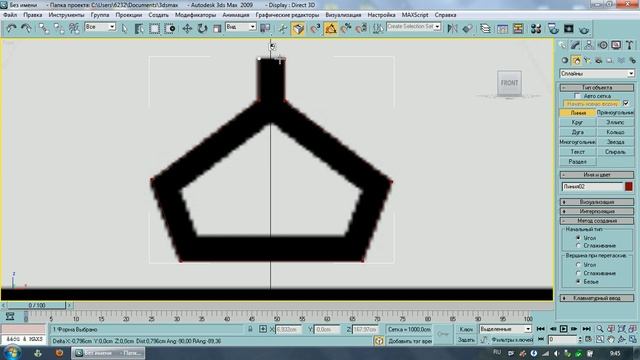Switch to the Modify panel tab
Viewport: 640px width, 360px height.
pos(576,45)
